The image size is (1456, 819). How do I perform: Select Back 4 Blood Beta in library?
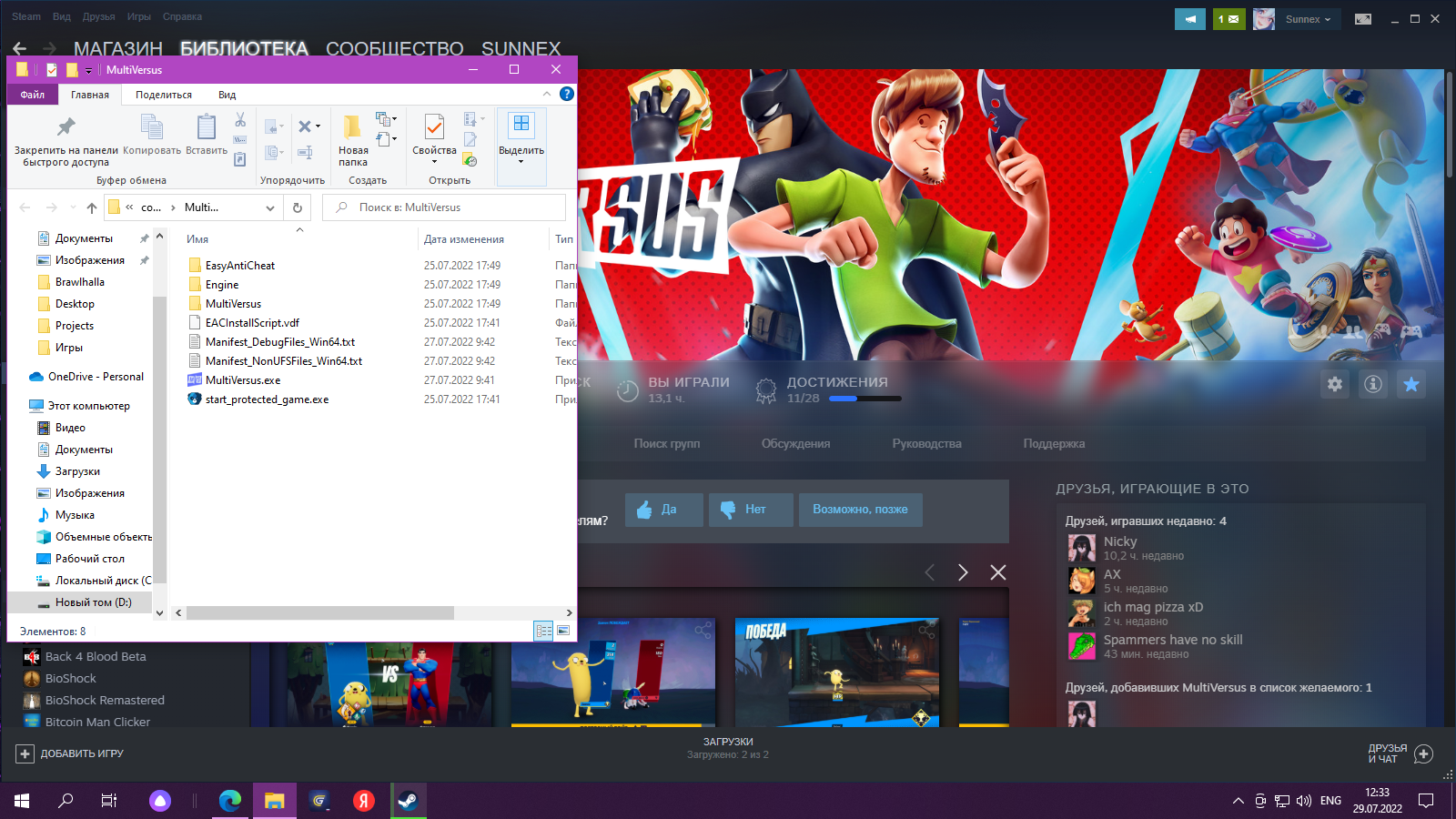96,656
